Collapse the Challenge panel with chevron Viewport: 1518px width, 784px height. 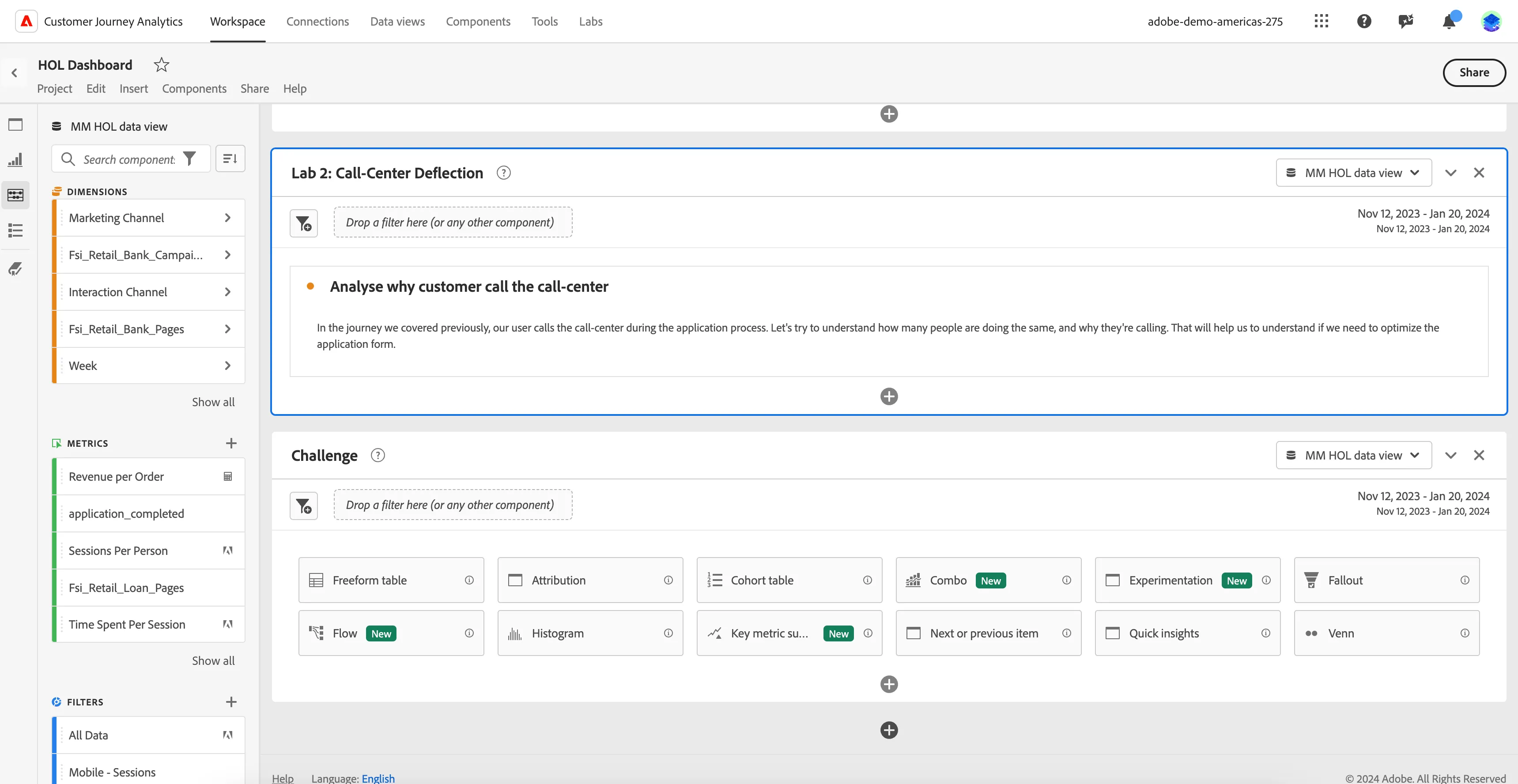click(x=1451, y=455)
